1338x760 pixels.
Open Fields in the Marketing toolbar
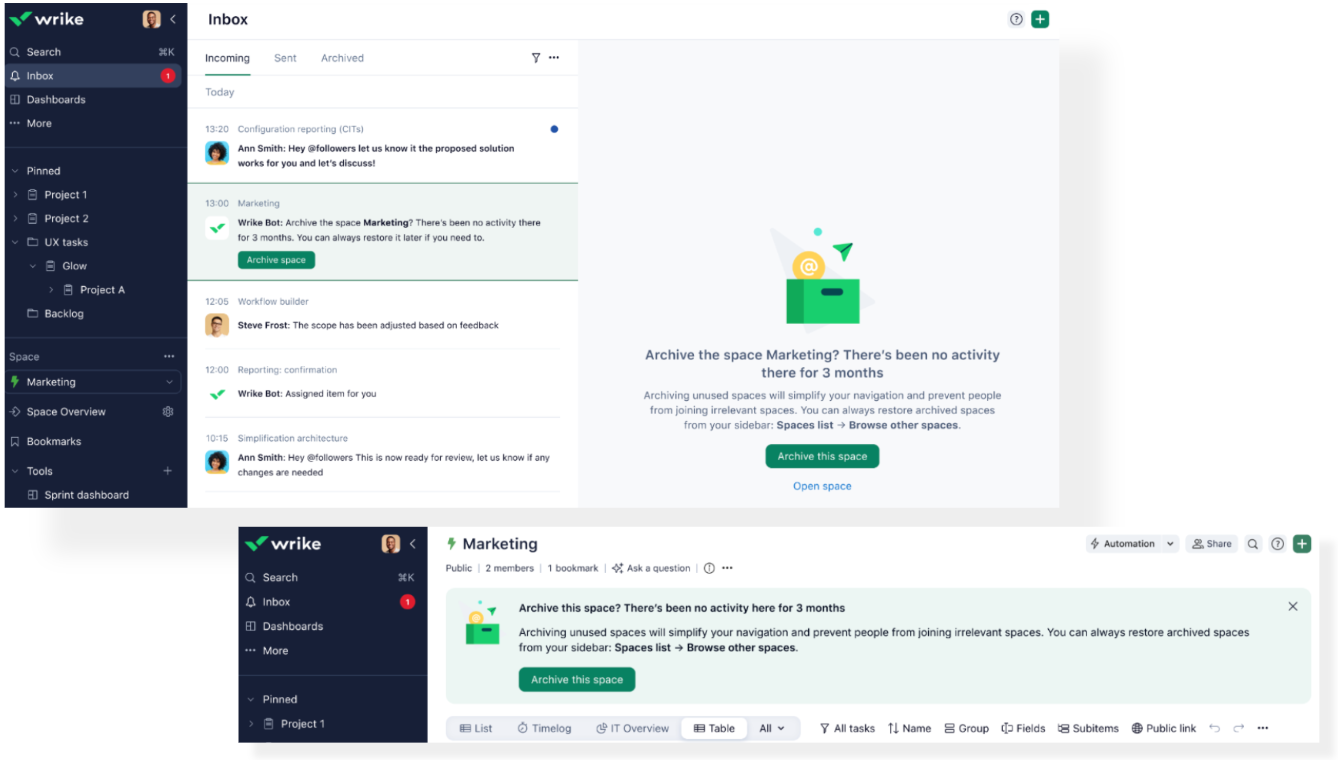click(1023, 728)
